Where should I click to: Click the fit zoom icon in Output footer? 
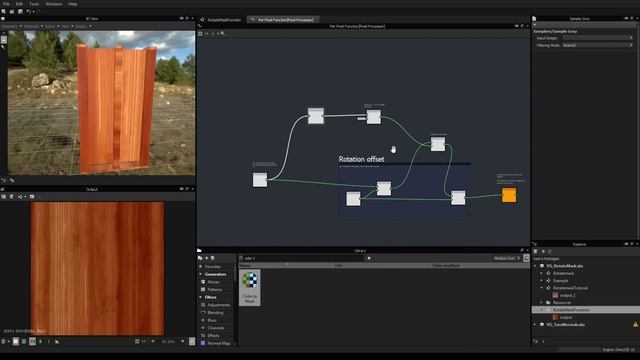(x=137, y=341)
